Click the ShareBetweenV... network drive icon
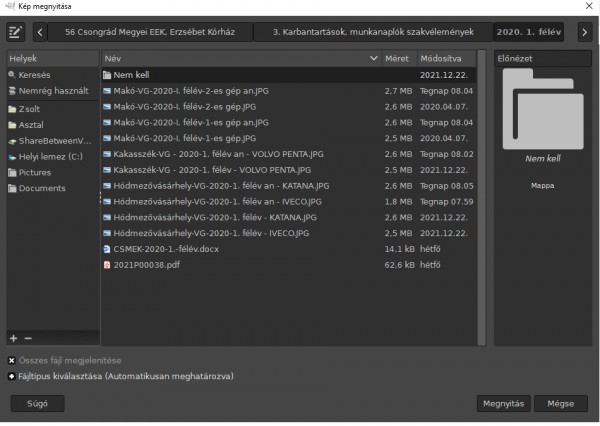Screen dimensions: 600x426 [12, 141]
